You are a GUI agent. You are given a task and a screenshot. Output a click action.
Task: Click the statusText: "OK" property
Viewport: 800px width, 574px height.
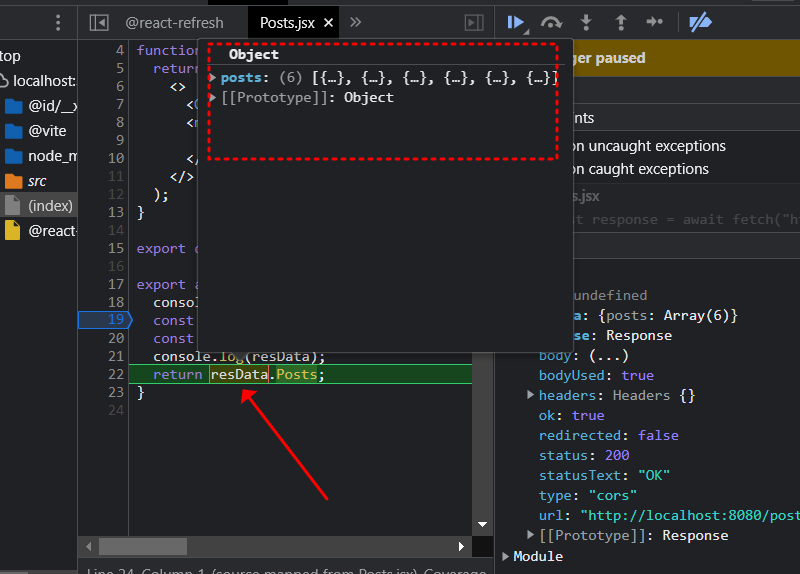(x=604, y=475)
